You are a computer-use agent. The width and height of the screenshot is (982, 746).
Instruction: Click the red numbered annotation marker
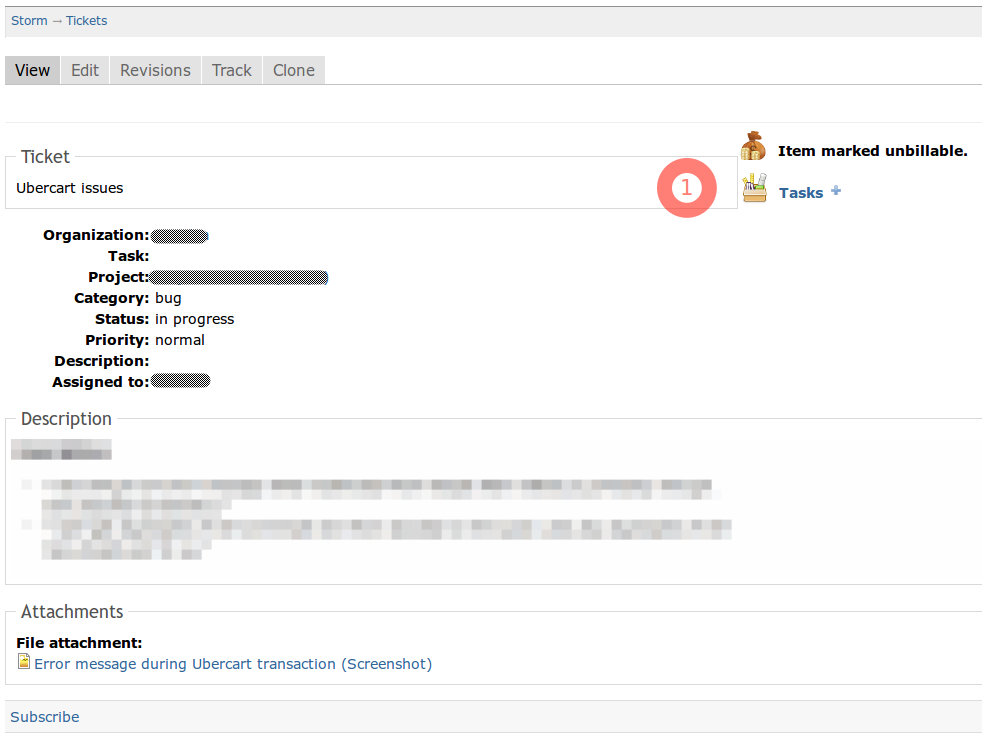(687, 187)
